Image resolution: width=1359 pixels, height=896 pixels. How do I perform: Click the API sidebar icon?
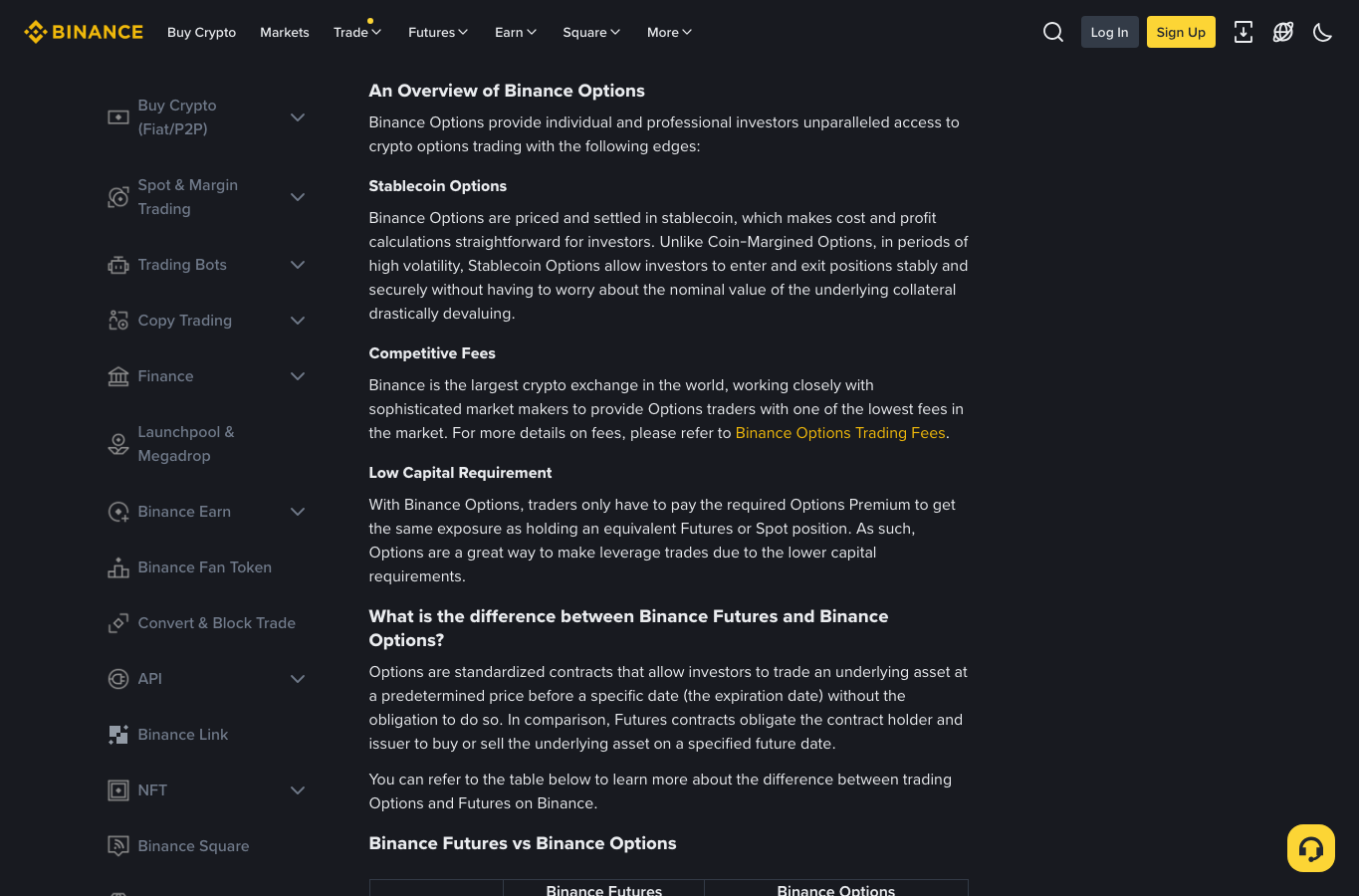point(118,679)
